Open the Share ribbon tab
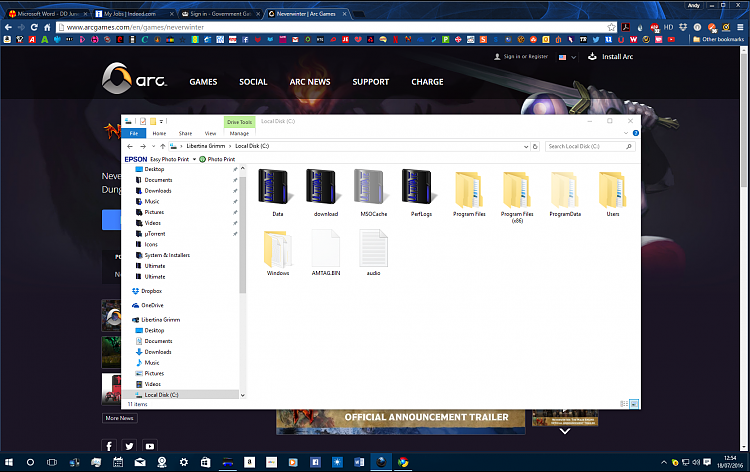Image resolution: width=750 pixels, height=472 pixels. click(185, 133)
